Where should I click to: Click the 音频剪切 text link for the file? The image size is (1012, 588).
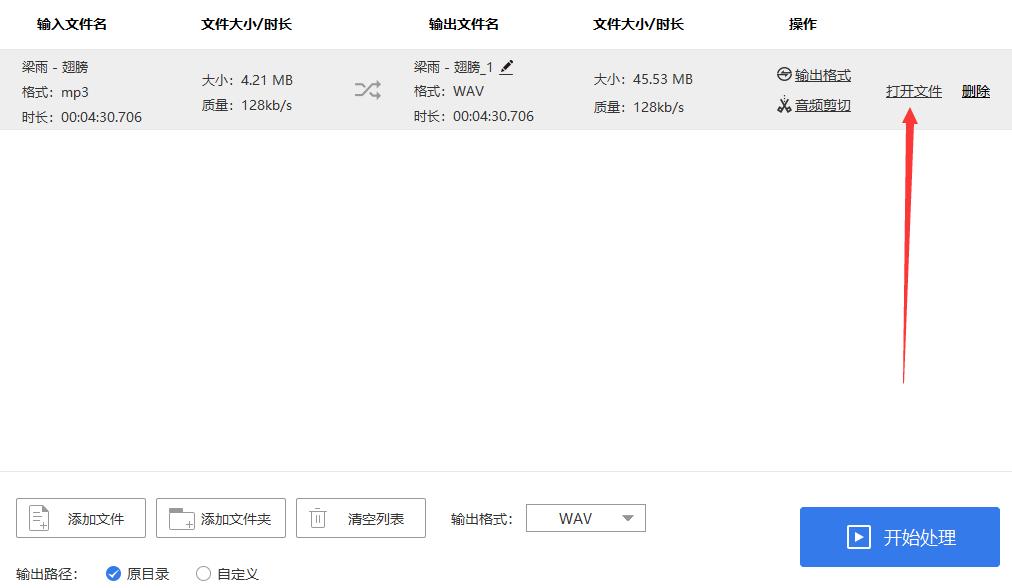[822, 105]
